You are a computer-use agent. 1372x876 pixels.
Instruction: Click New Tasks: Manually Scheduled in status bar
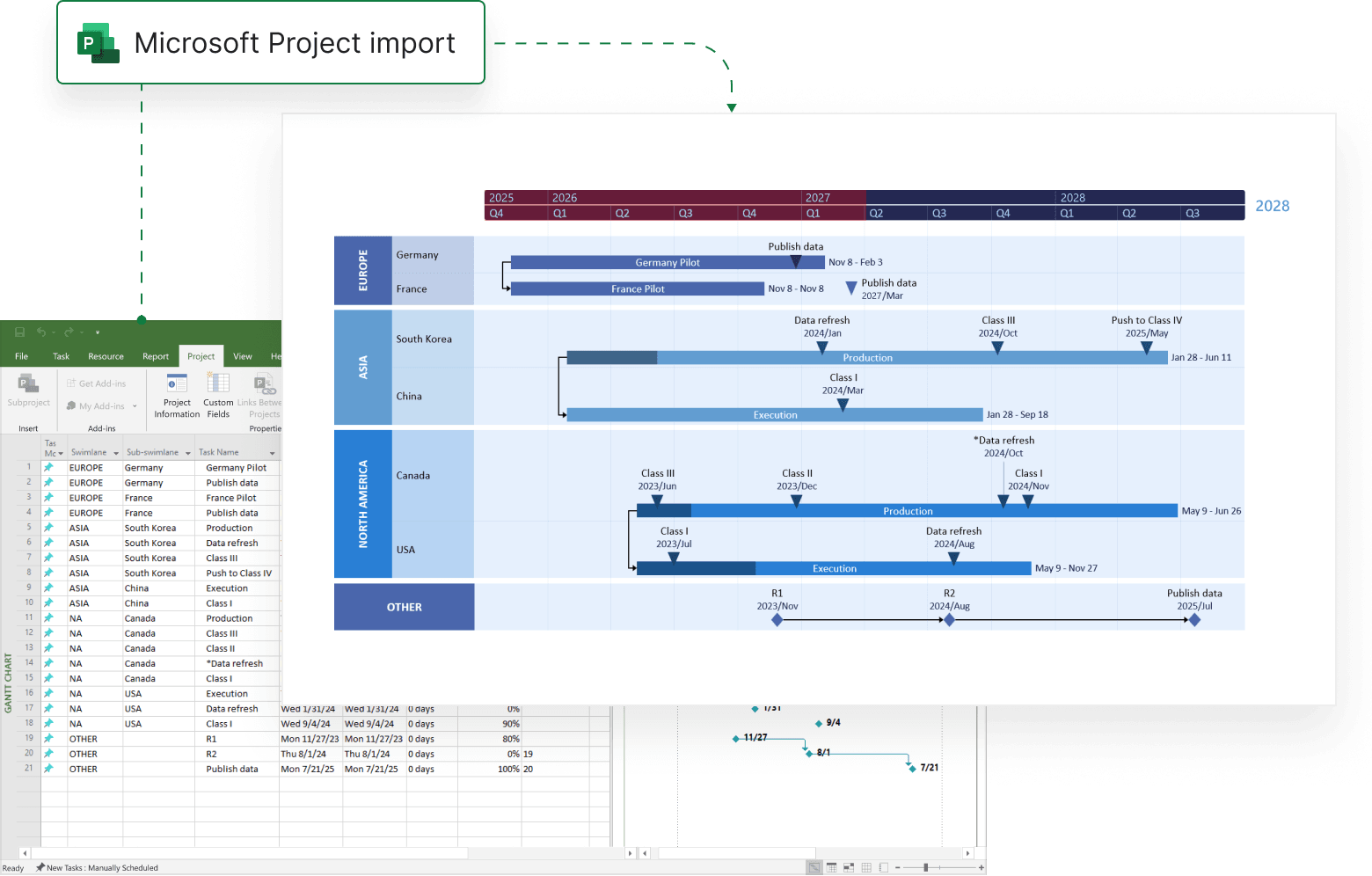[x=97, y=868]
